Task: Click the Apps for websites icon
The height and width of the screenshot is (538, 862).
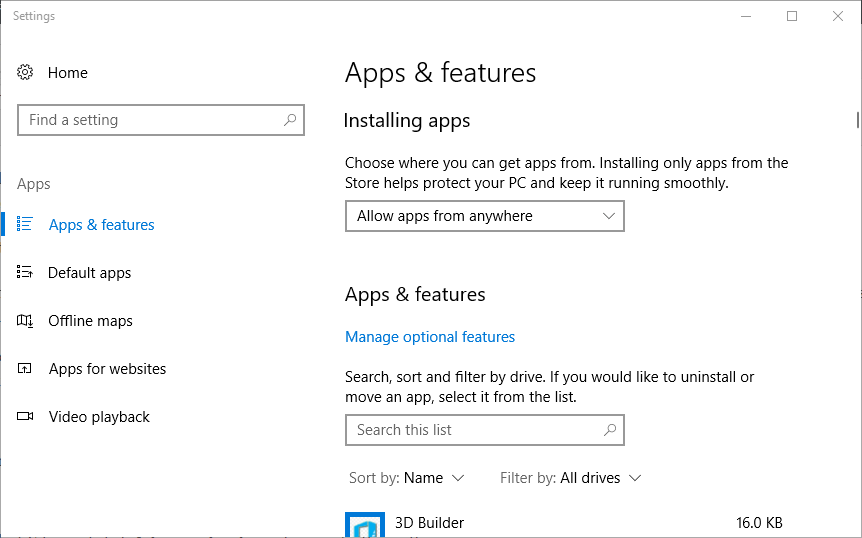Action: click(x=26, y=369)
